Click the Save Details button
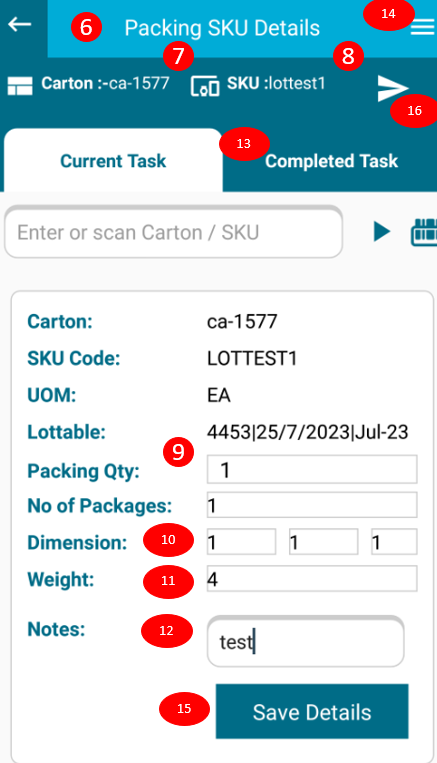The height and width of the screenshot is (763, 437). click(312, 711)
